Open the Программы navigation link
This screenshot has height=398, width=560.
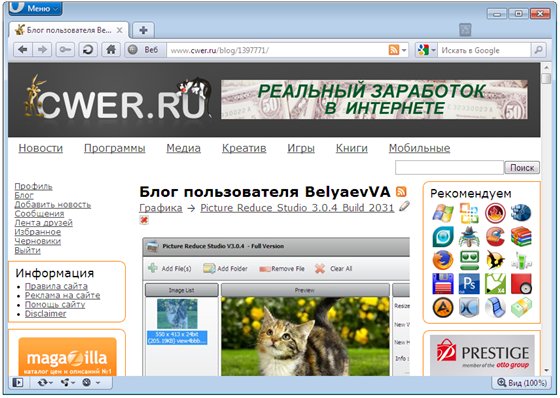tap(115, 148)
